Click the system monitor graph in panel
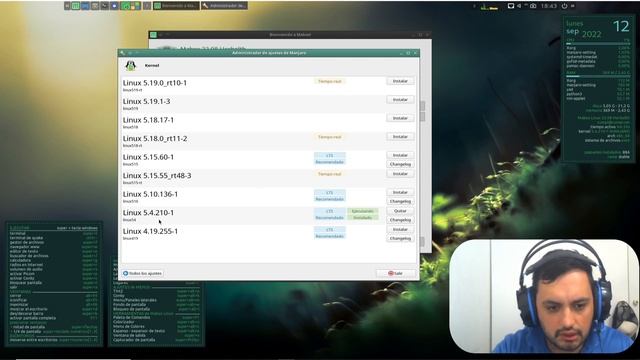This screenshot has height=360, width=640. pos(489,6)
